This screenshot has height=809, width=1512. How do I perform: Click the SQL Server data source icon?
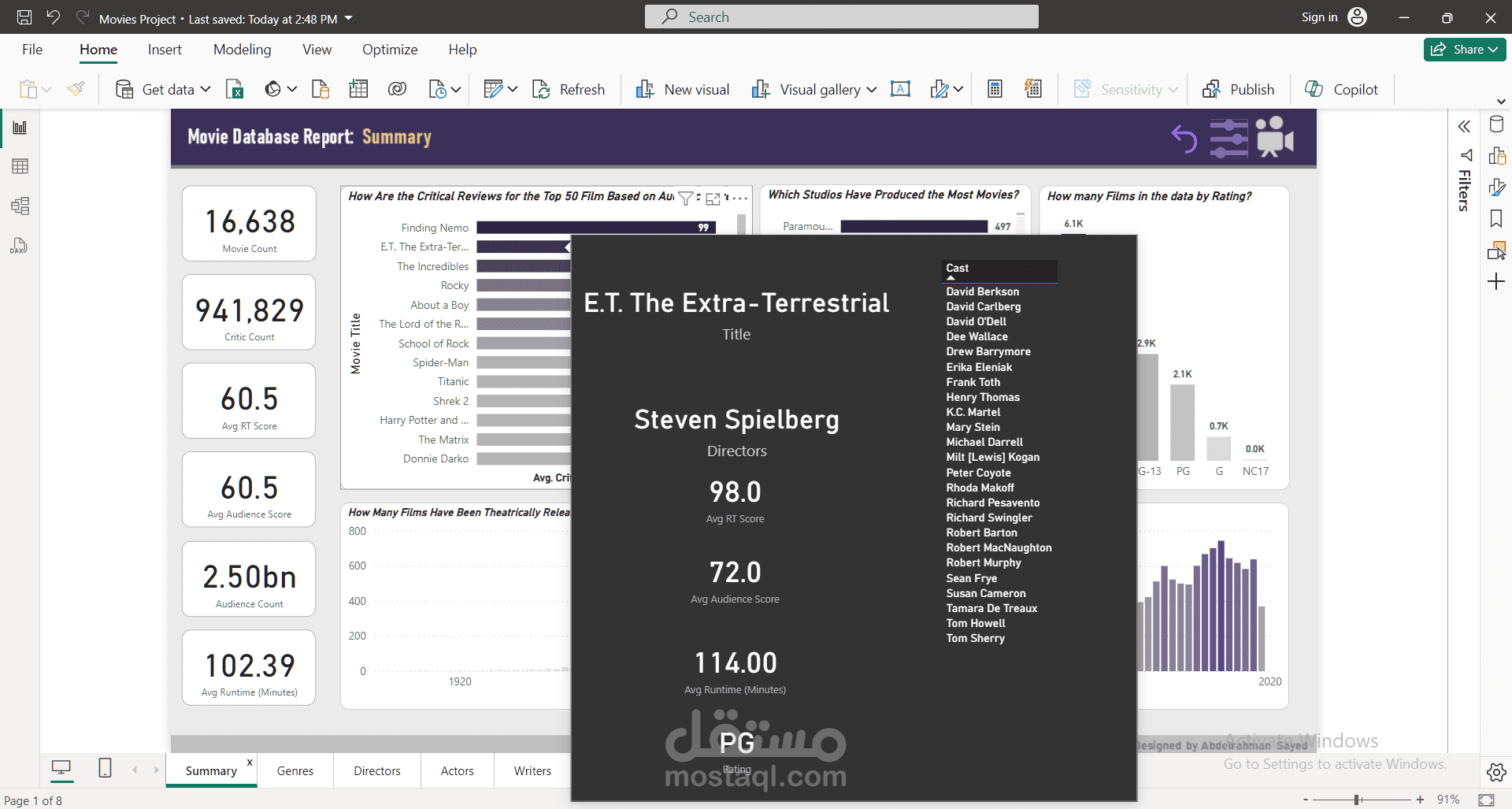tap(320, 89)
